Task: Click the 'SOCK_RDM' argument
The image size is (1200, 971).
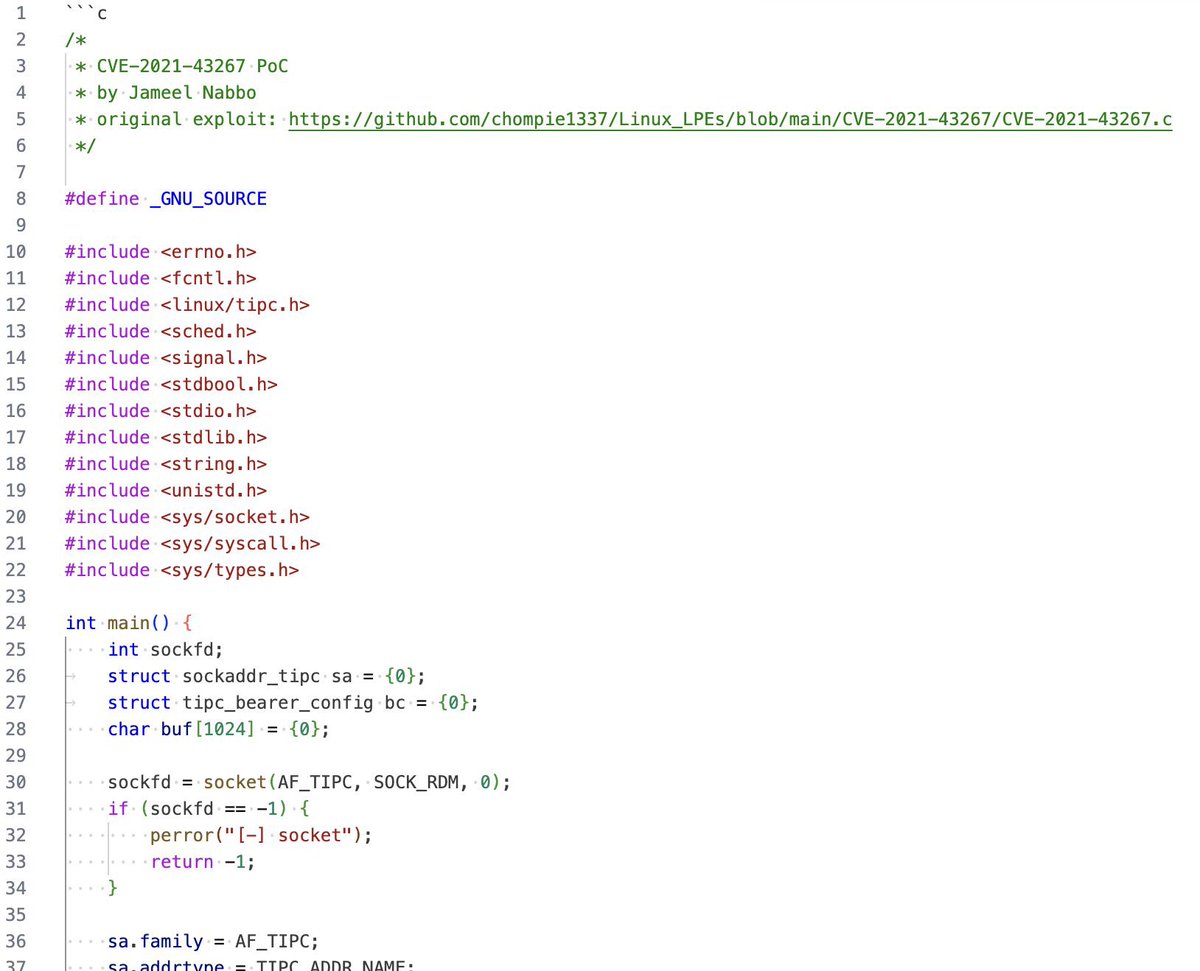Action: (417, 781)
